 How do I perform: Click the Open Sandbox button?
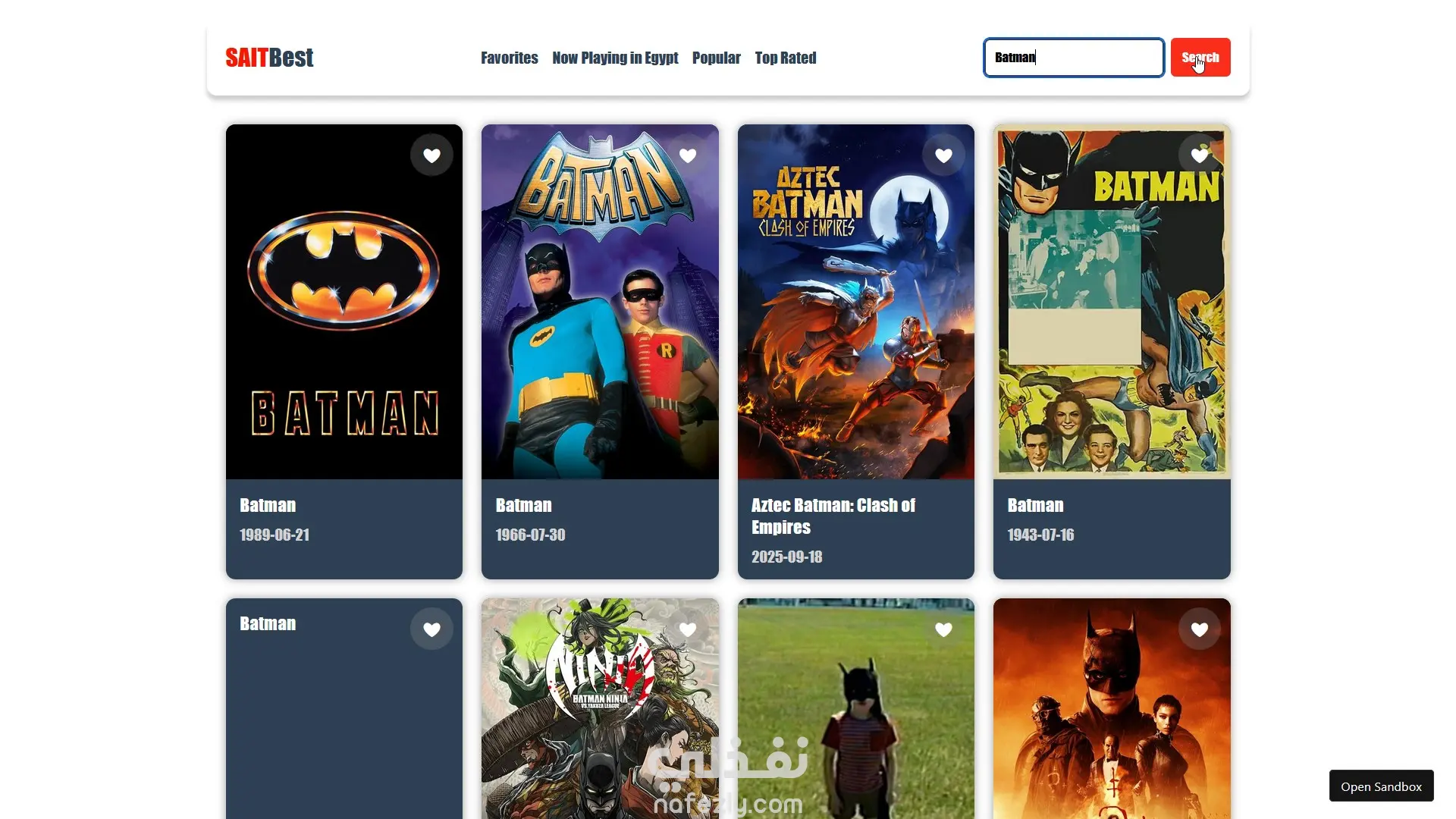(1380, 786)
